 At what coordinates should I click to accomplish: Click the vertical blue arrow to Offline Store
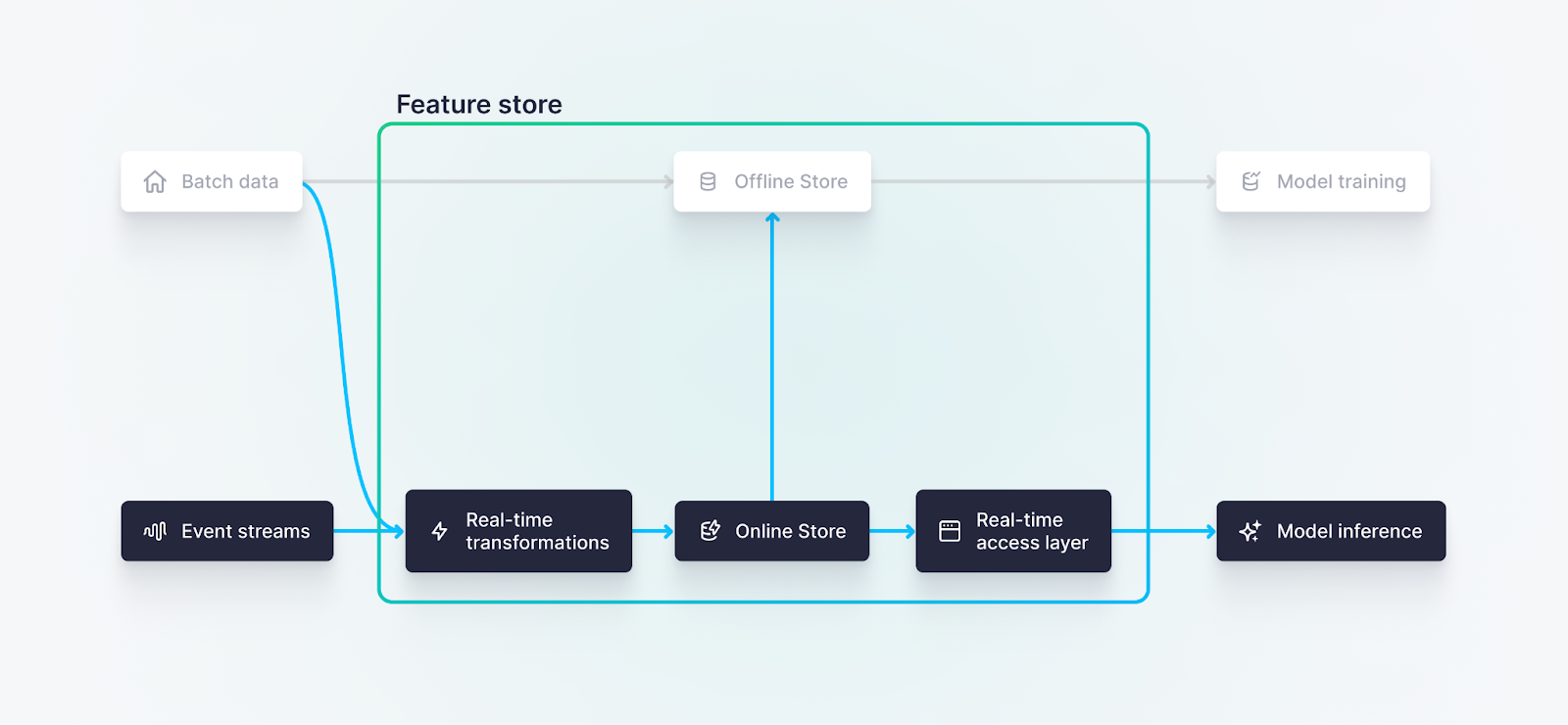click(772, 353)
